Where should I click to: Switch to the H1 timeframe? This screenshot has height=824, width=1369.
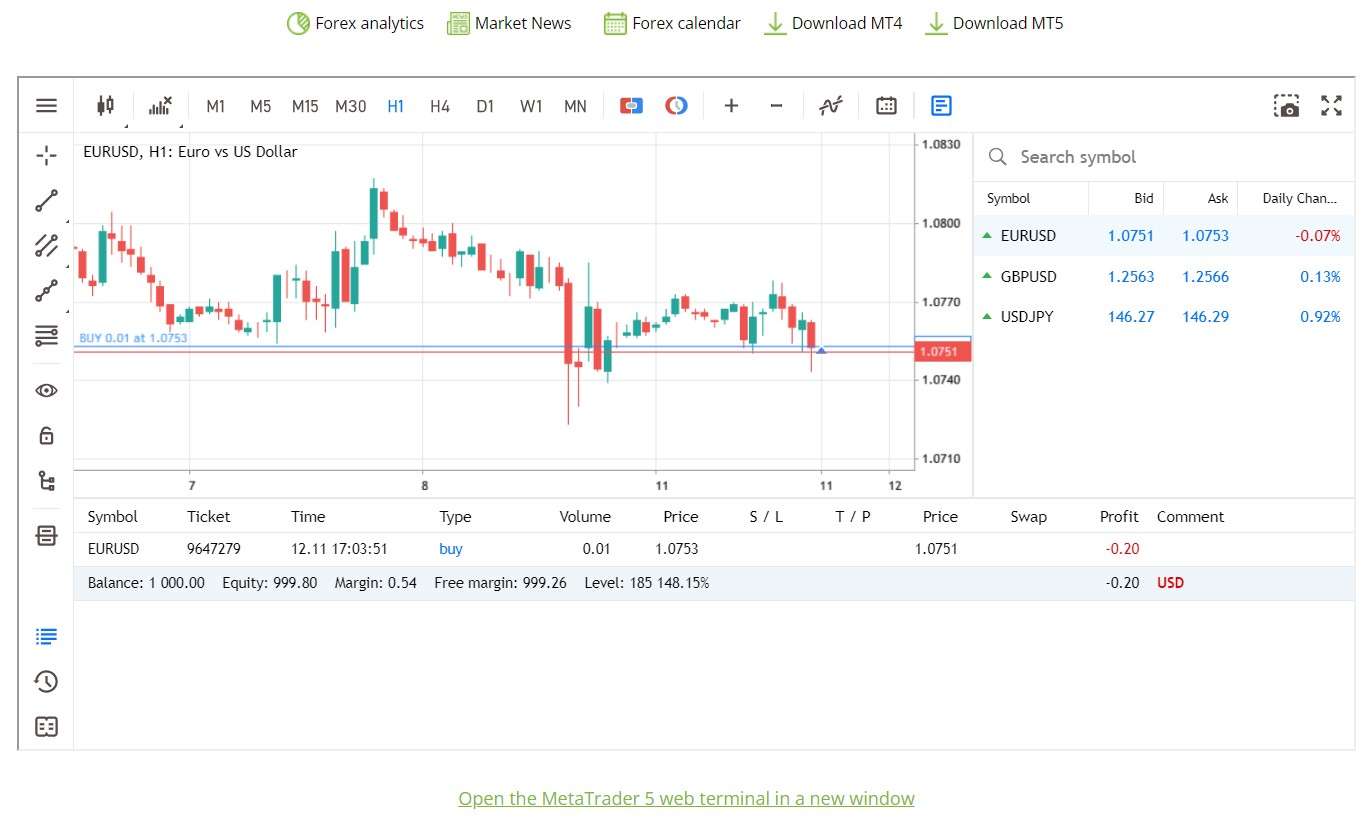tap(396, 106)
